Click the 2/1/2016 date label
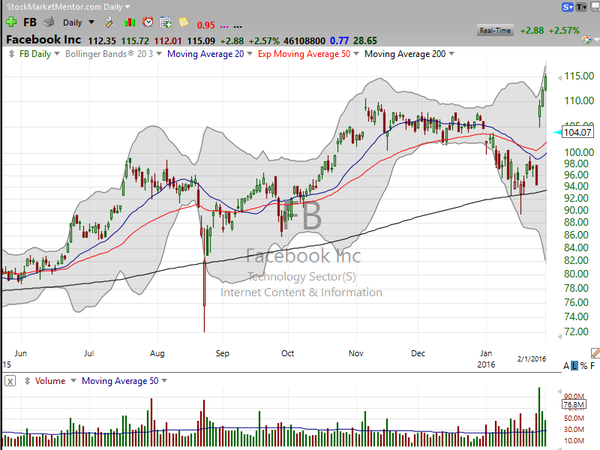600x450 pixels. [x=532, y=359]
